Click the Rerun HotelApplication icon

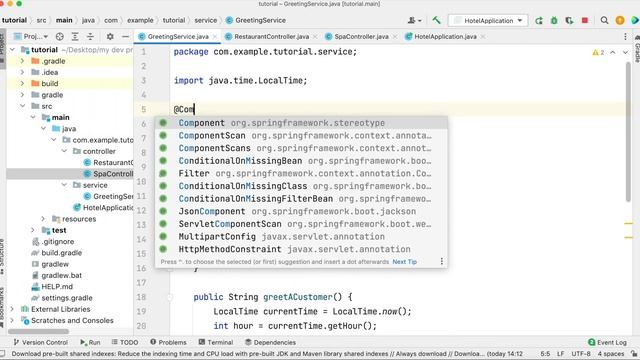[x=539, y=20]
